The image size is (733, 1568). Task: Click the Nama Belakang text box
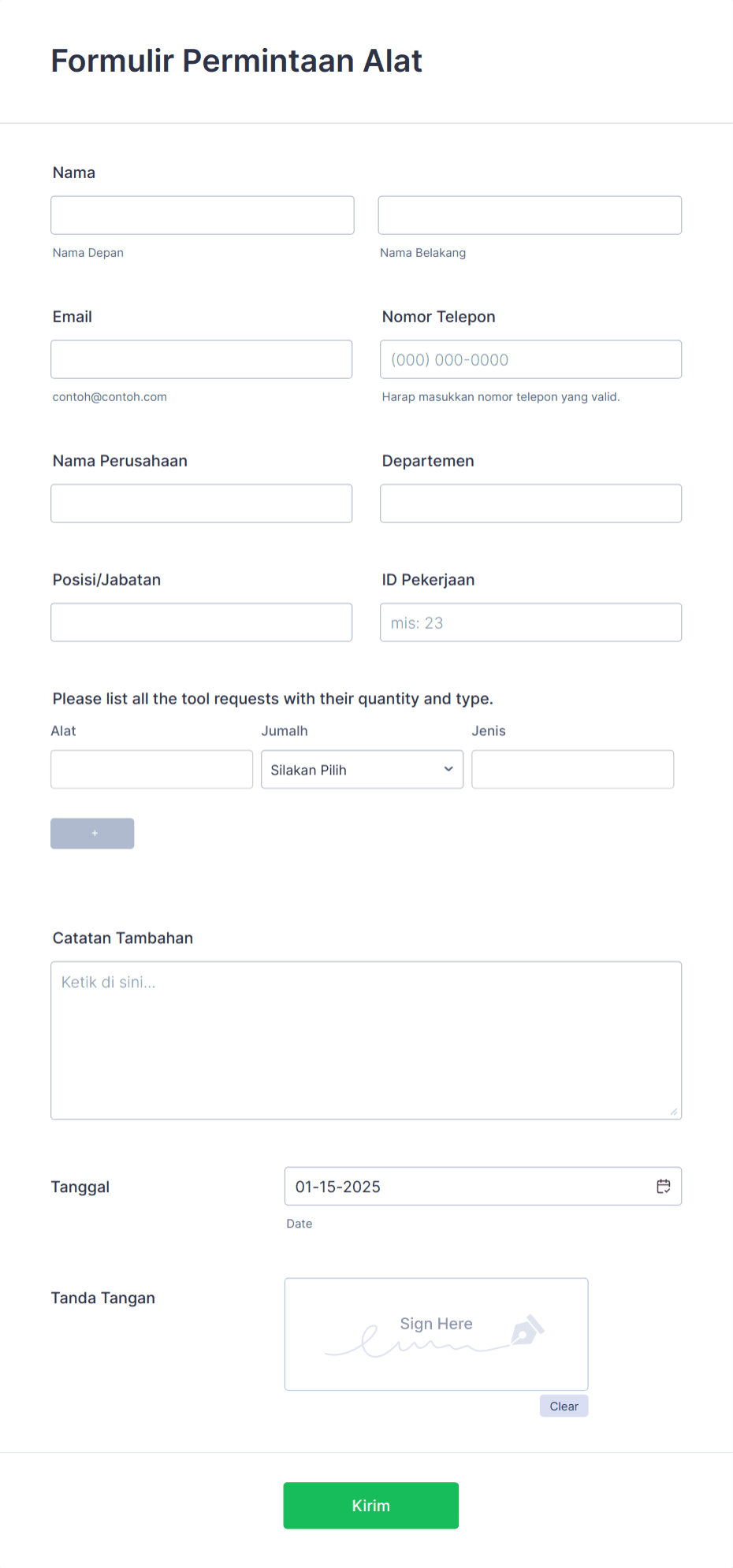pos(530,214)
